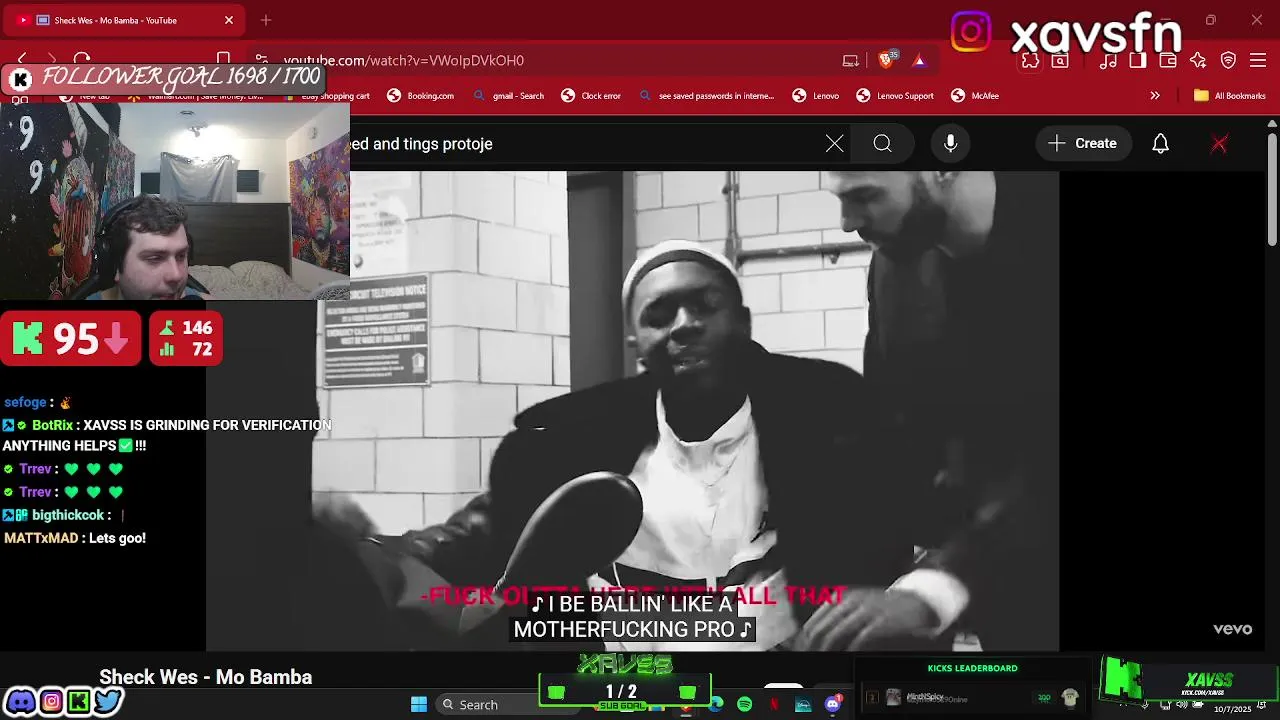Open the gmail - Search bookmark
The height and width of the screenshot is (720, 1280).
[509, 96]
